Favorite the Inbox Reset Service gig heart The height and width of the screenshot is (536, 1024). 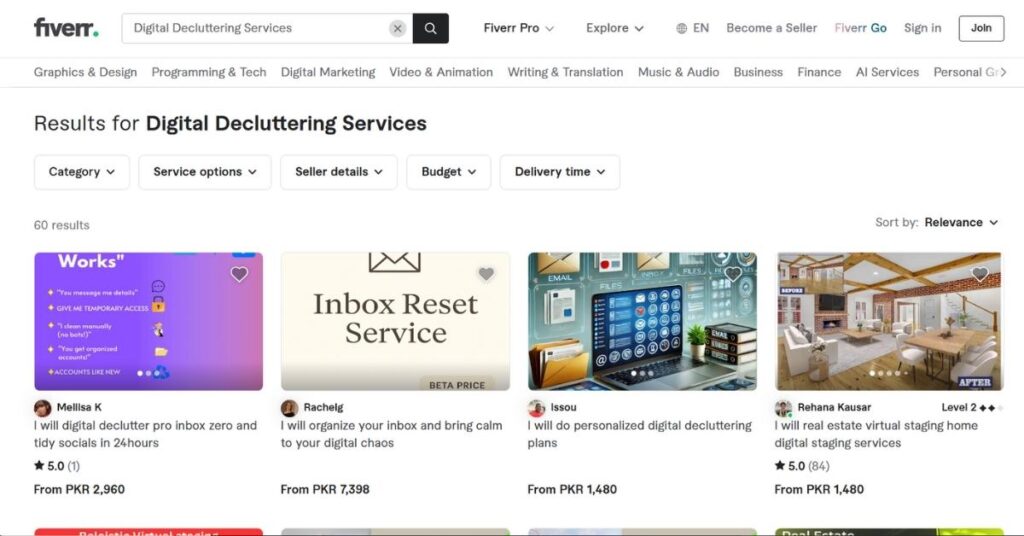(x=486, y=274)
